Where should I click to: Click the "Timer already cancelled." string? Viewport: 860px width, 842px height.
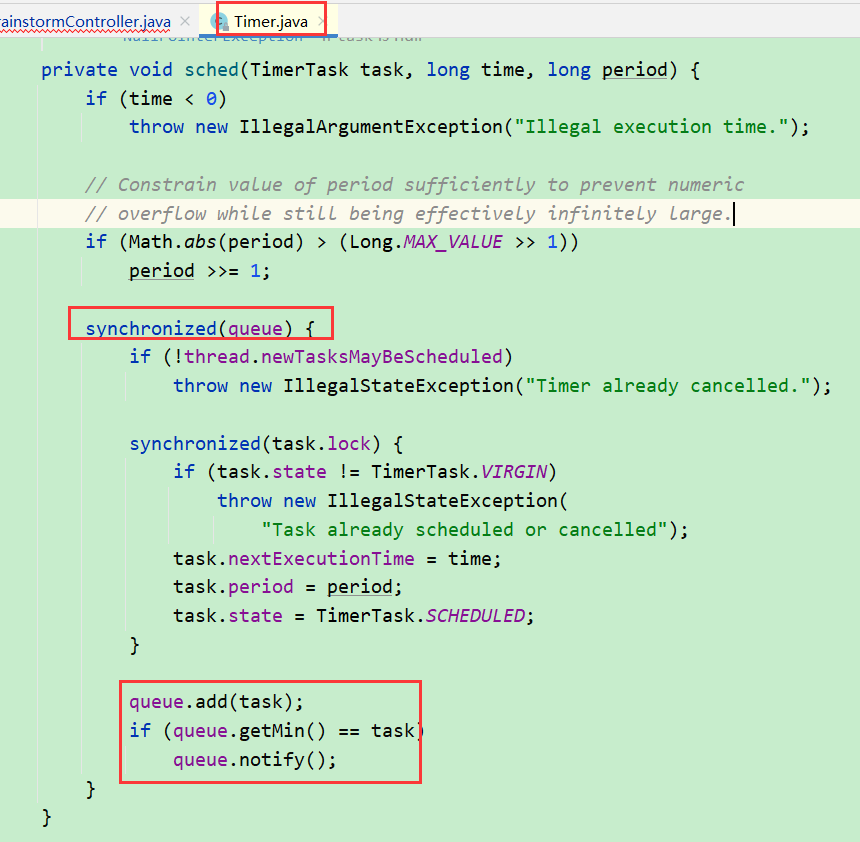(x=667, y=386)
